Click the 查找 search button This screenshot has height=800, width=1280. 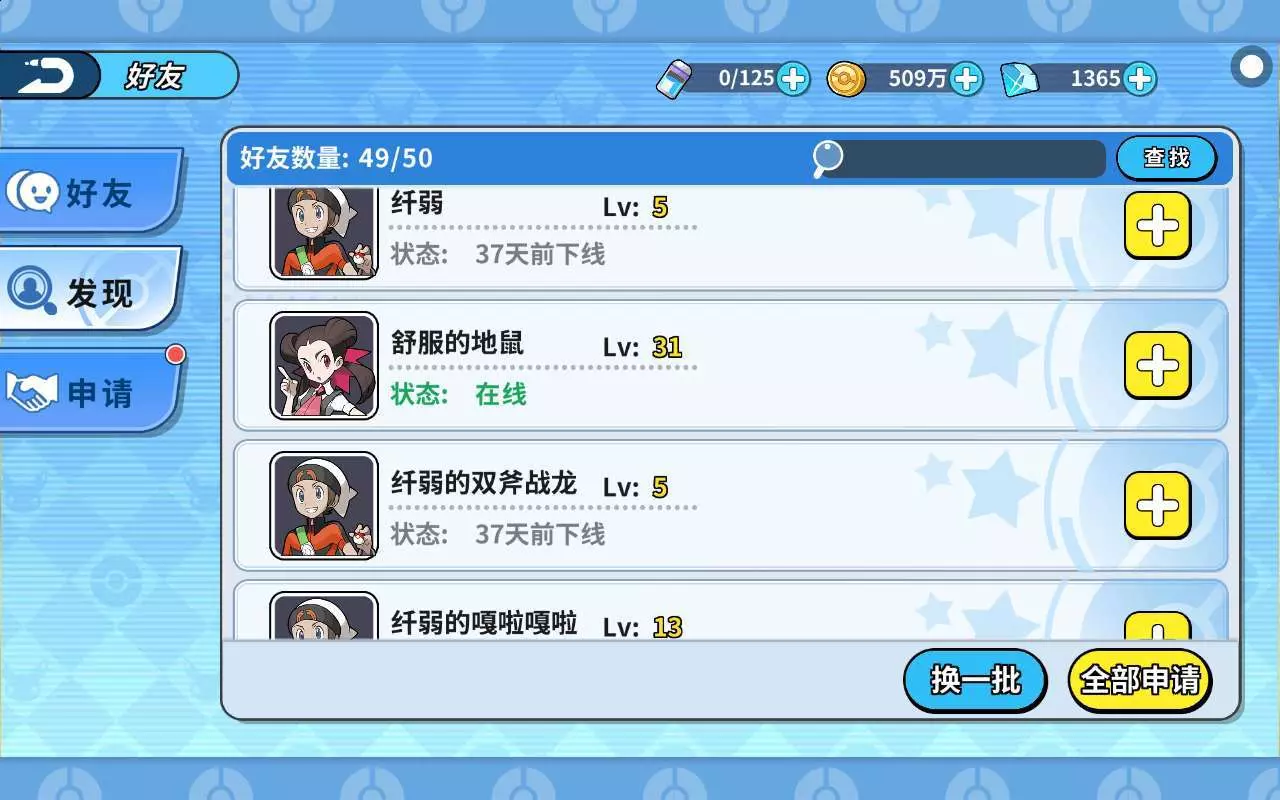pos(1166,158)
